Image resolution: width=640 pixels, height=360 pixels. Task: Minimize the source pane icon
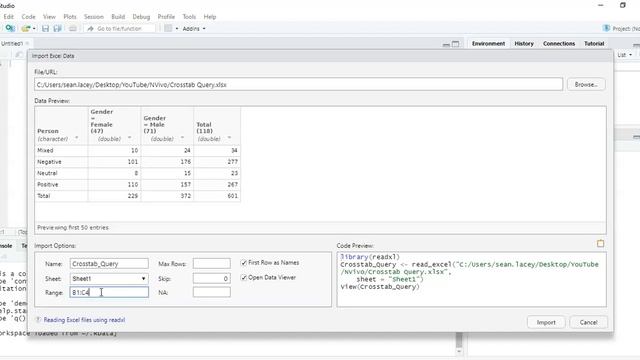(446, 44)
